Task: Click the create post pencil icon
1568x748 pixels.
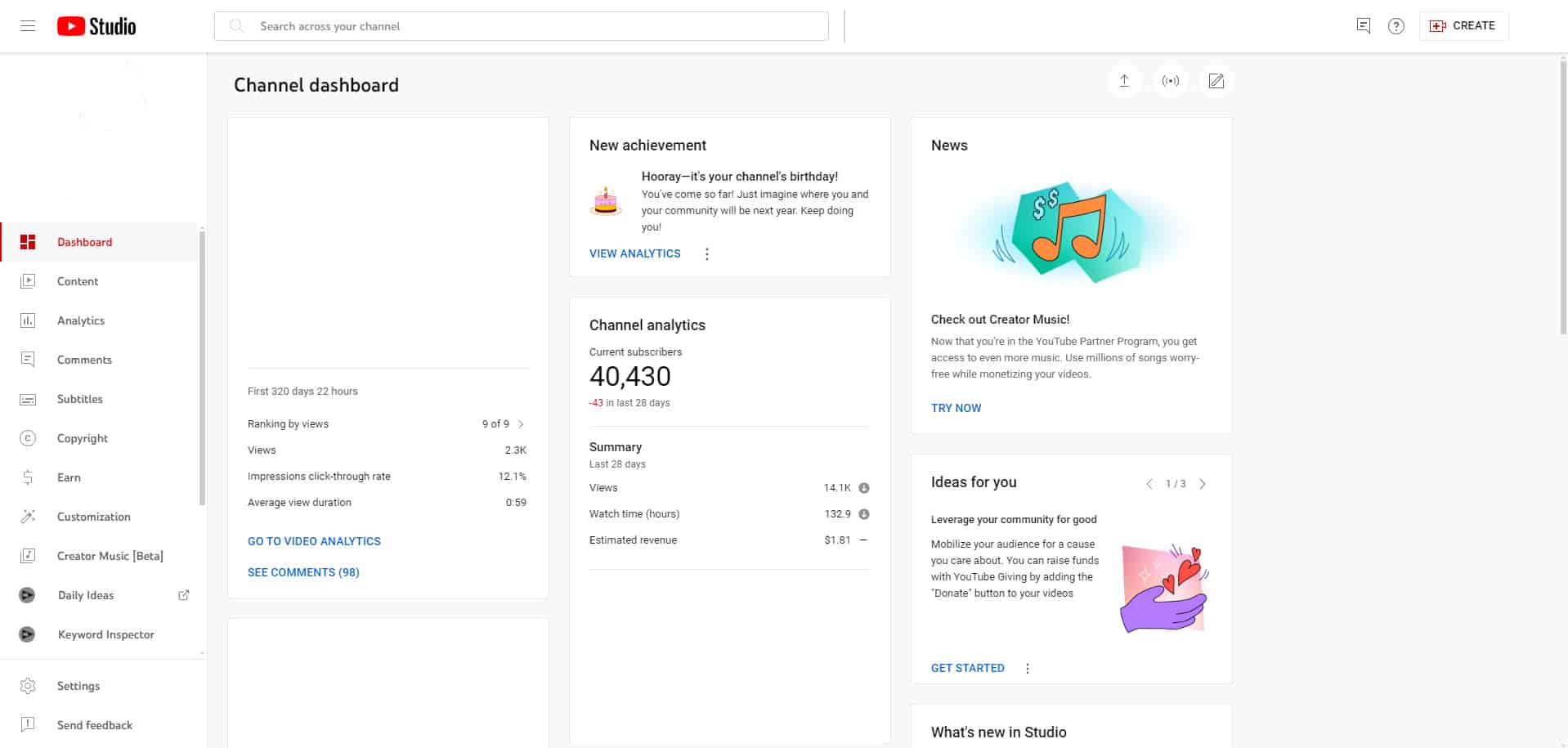Action: pyautogui.click(x=1216, y=81)
